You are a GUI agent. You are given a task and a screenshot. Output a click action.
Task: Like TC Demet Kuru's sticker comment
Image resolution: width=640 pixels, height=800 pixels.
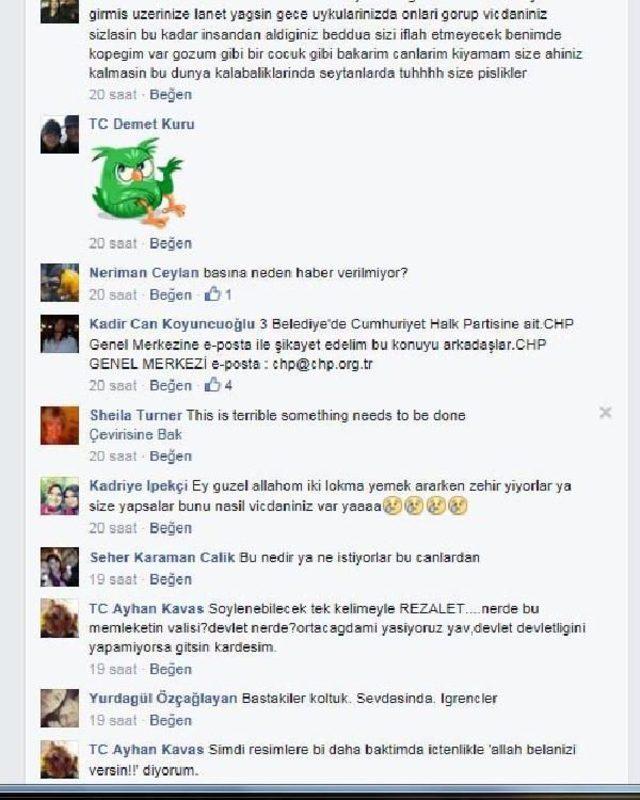[170, 243]
